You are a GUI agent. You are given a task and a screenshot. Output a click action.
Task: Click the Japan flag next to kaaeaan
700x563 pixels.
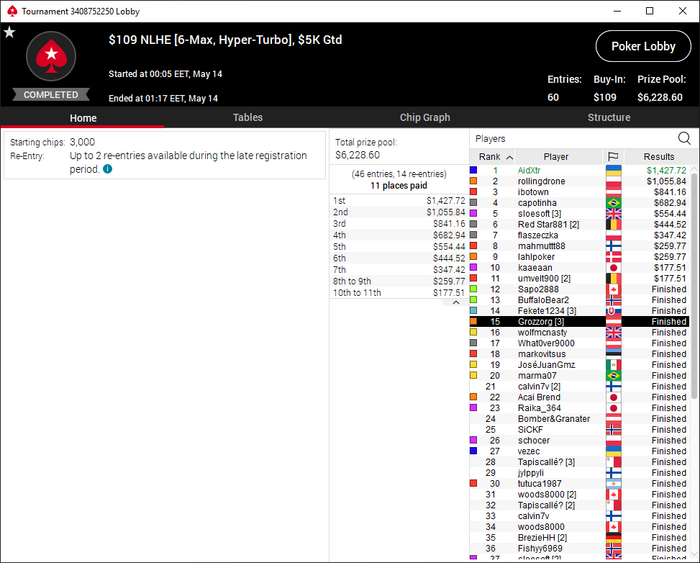tap(613, 268)
